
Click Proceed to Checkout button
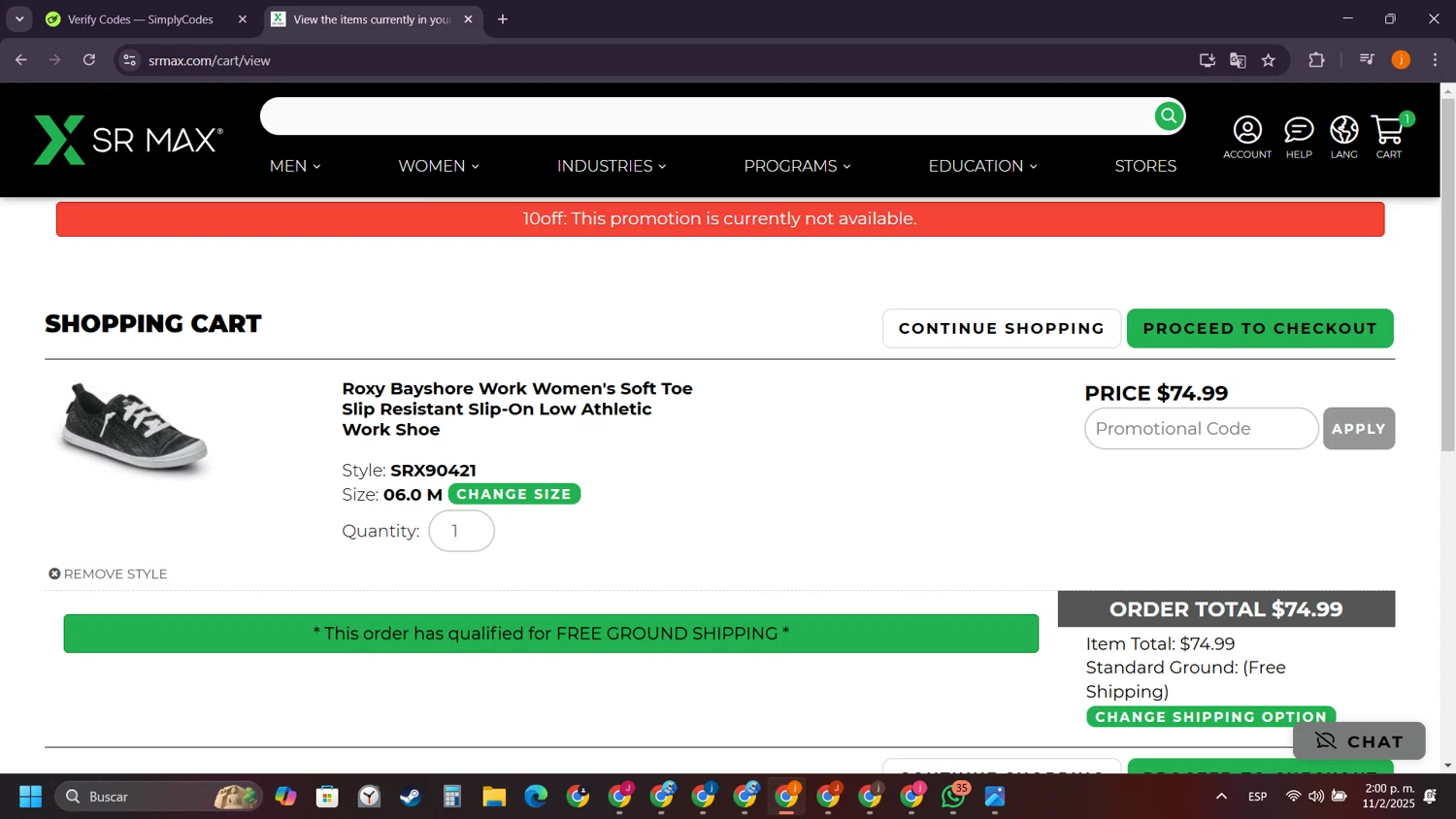[1260, 328]
